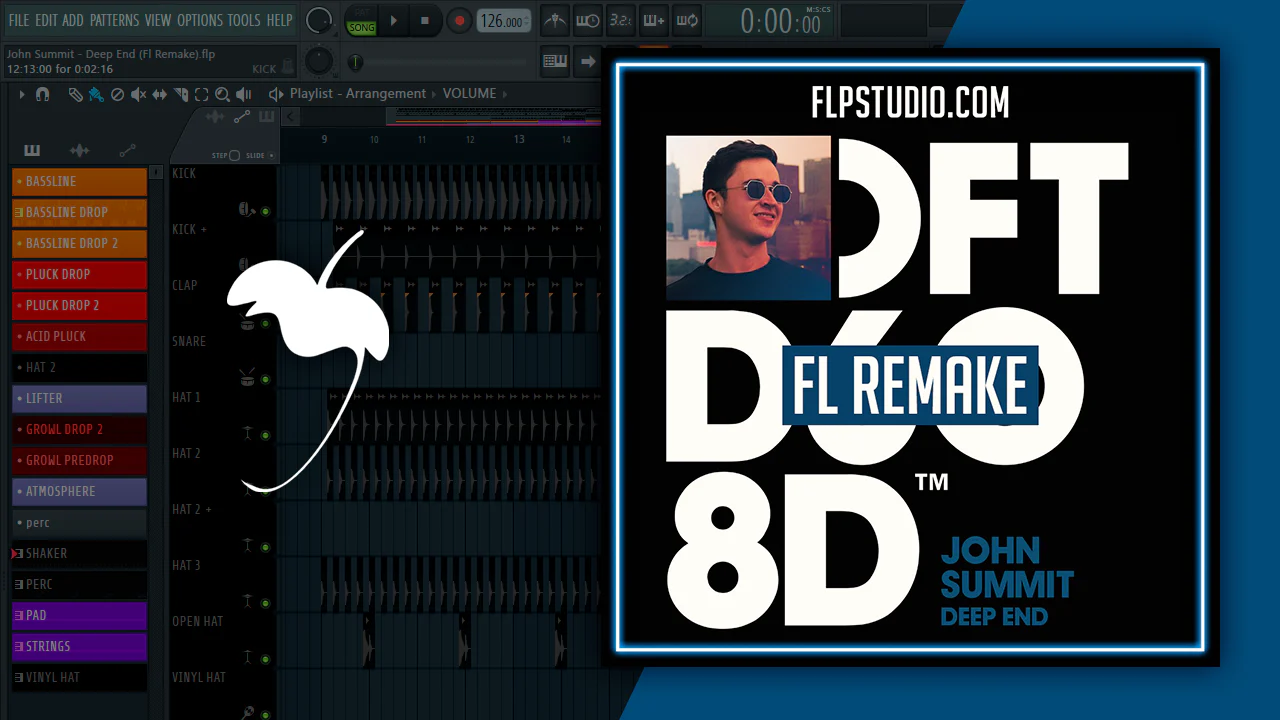Open the magnet snap options
This screenshot has width=1280, height=720.
pos(42,94)
